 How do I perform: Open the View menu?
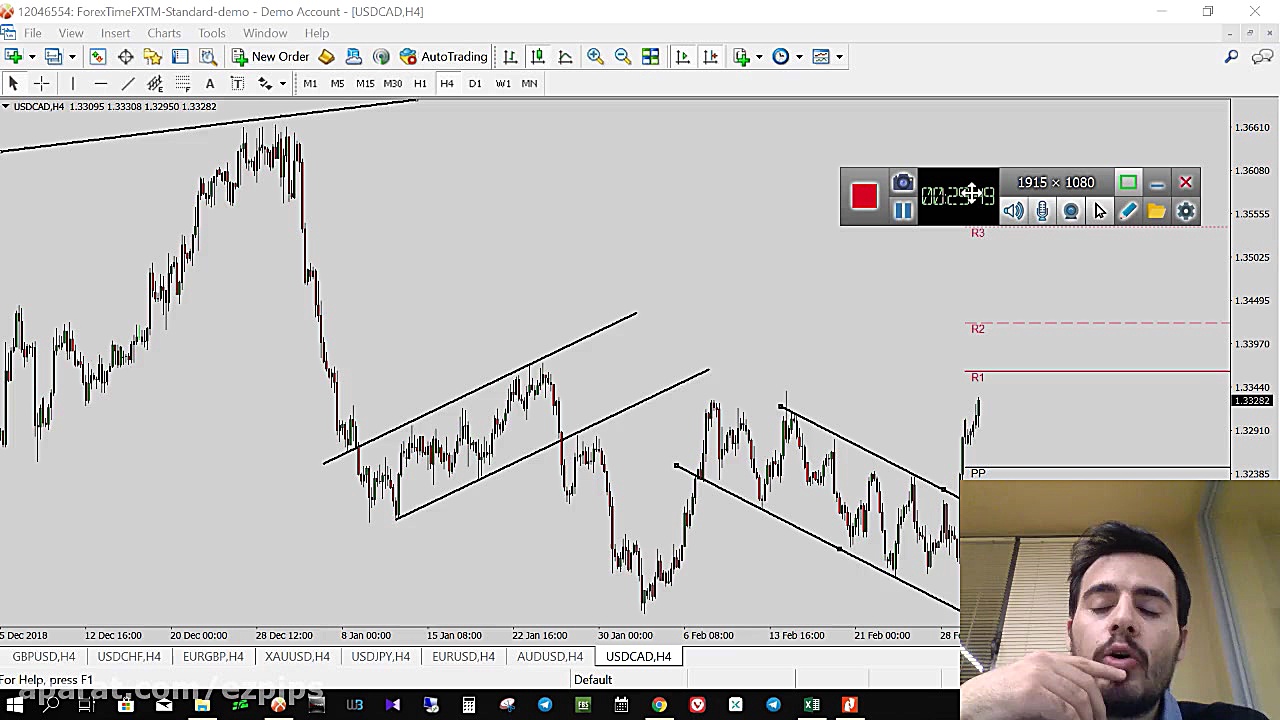click(71, 33)
